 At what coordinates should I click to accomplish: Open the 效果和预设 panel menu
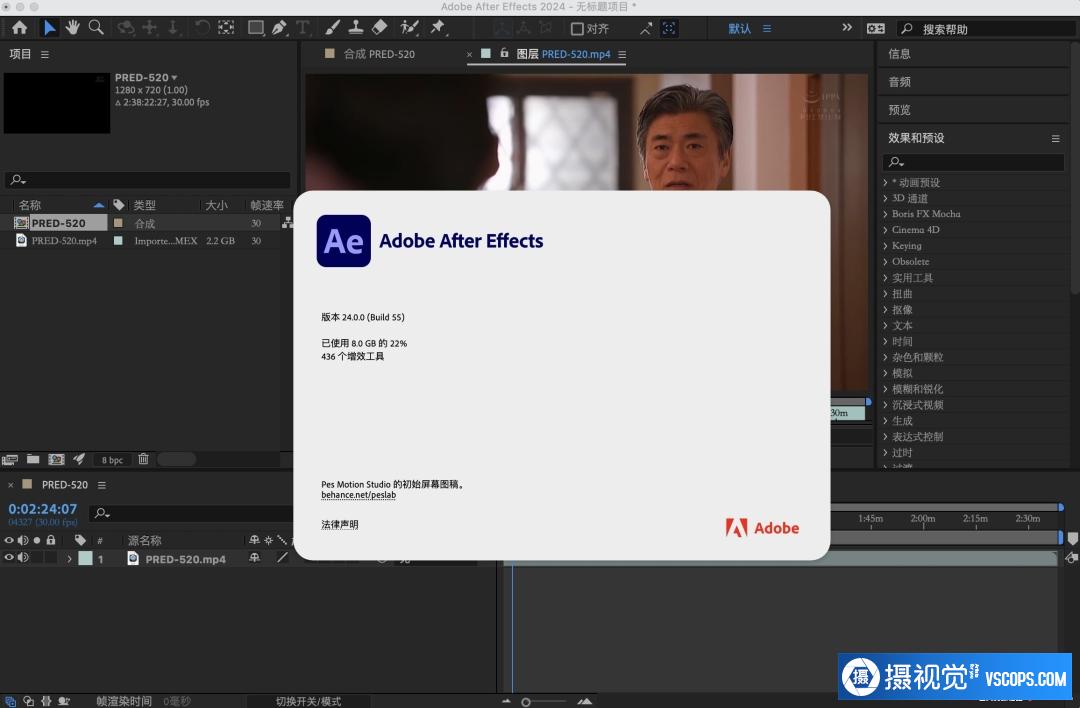pyautogui.click(x=1055, y=138)
